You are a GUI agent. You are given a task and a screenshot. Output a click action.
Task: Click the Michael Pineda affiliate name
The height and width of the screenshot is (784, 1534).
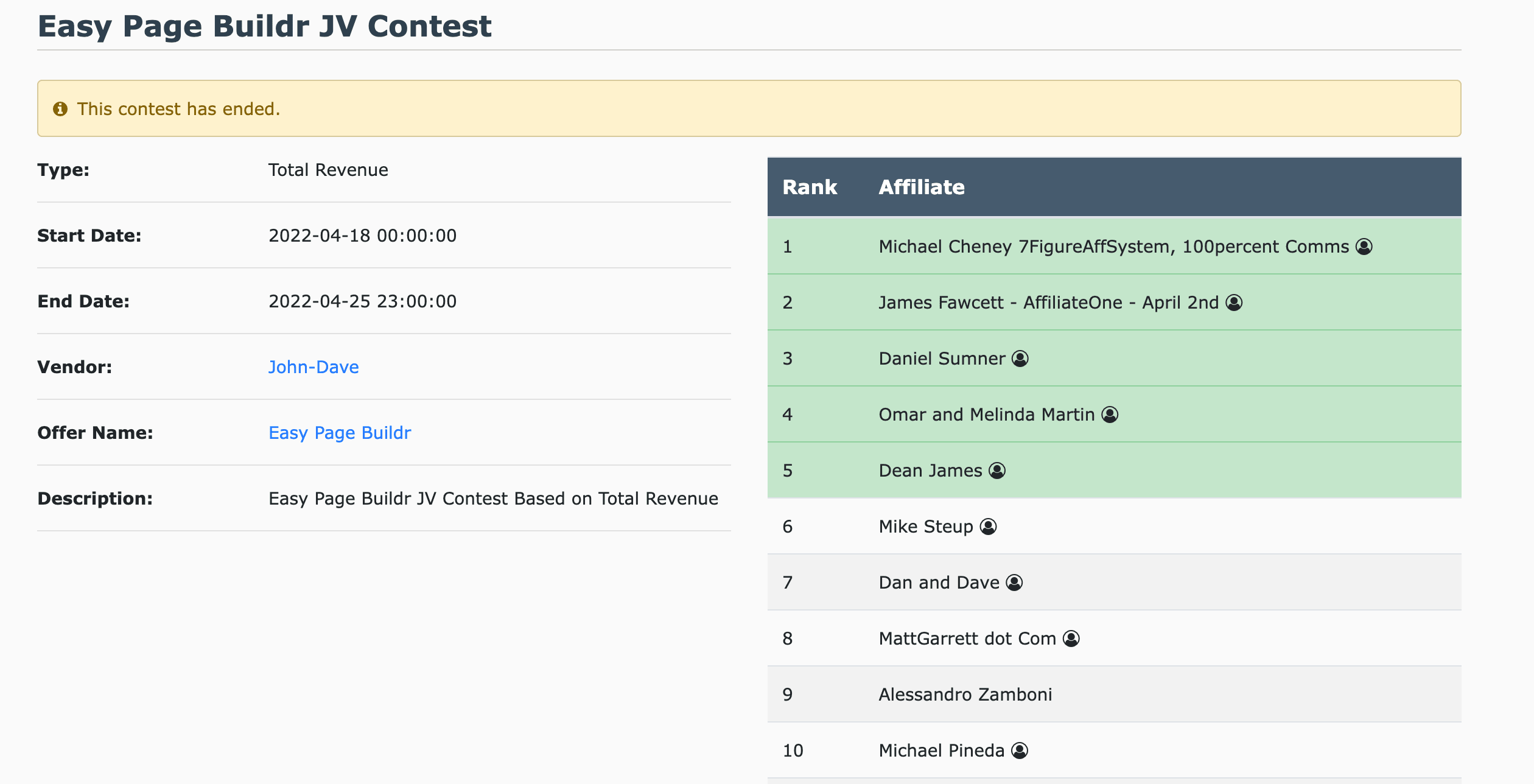tap(941, 751)
